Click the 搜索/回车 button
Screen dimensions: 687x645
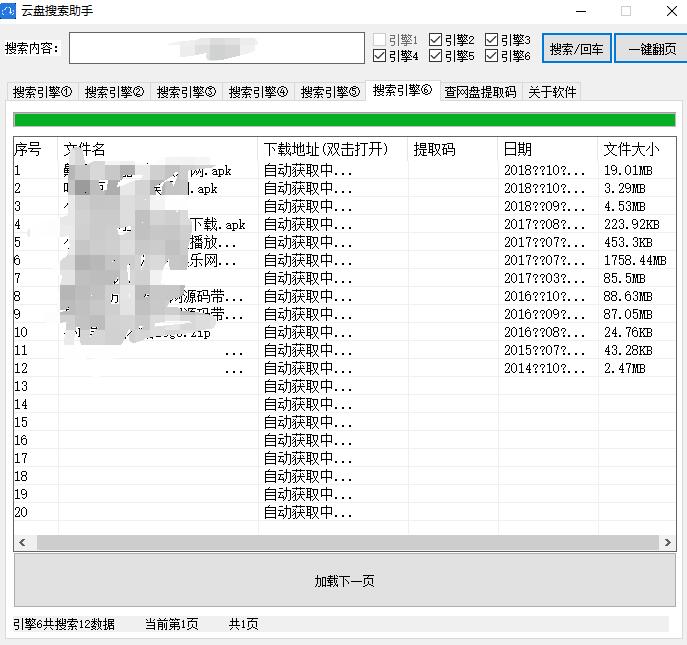pyautogui.click(x=577, y=49)
